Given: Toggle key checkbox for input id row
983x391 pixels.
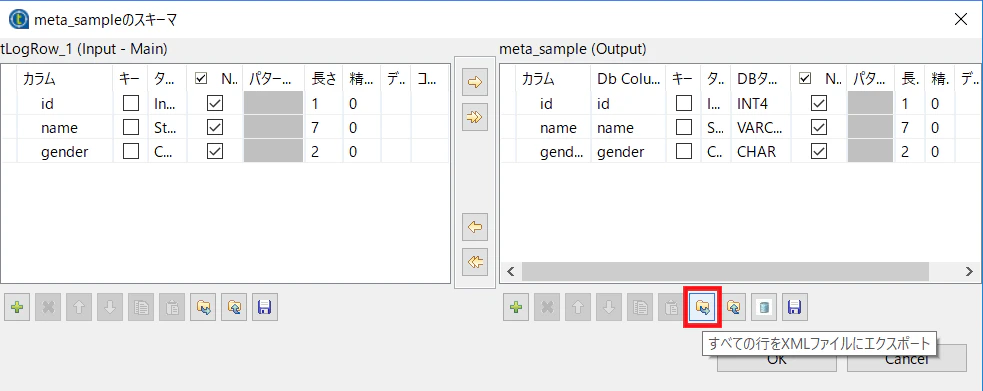Looking at the screenshot, I should 130,103.
